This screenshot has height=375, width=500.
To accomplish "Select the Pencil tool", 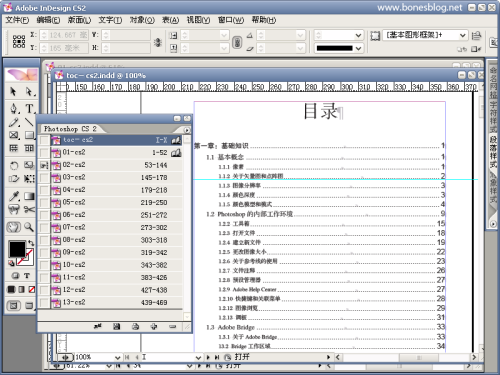I will click(x=13, y=122).
